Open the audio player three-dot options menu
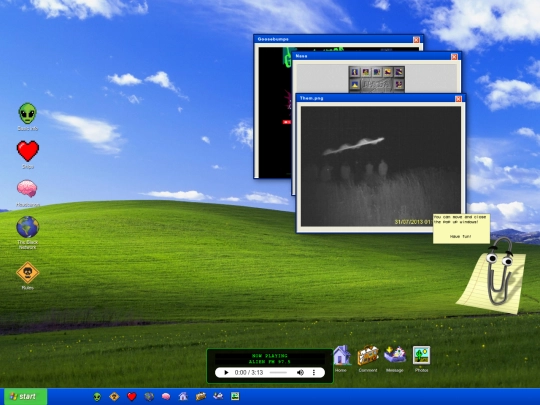This screenshot has width=540, height=405. [314, 373]
